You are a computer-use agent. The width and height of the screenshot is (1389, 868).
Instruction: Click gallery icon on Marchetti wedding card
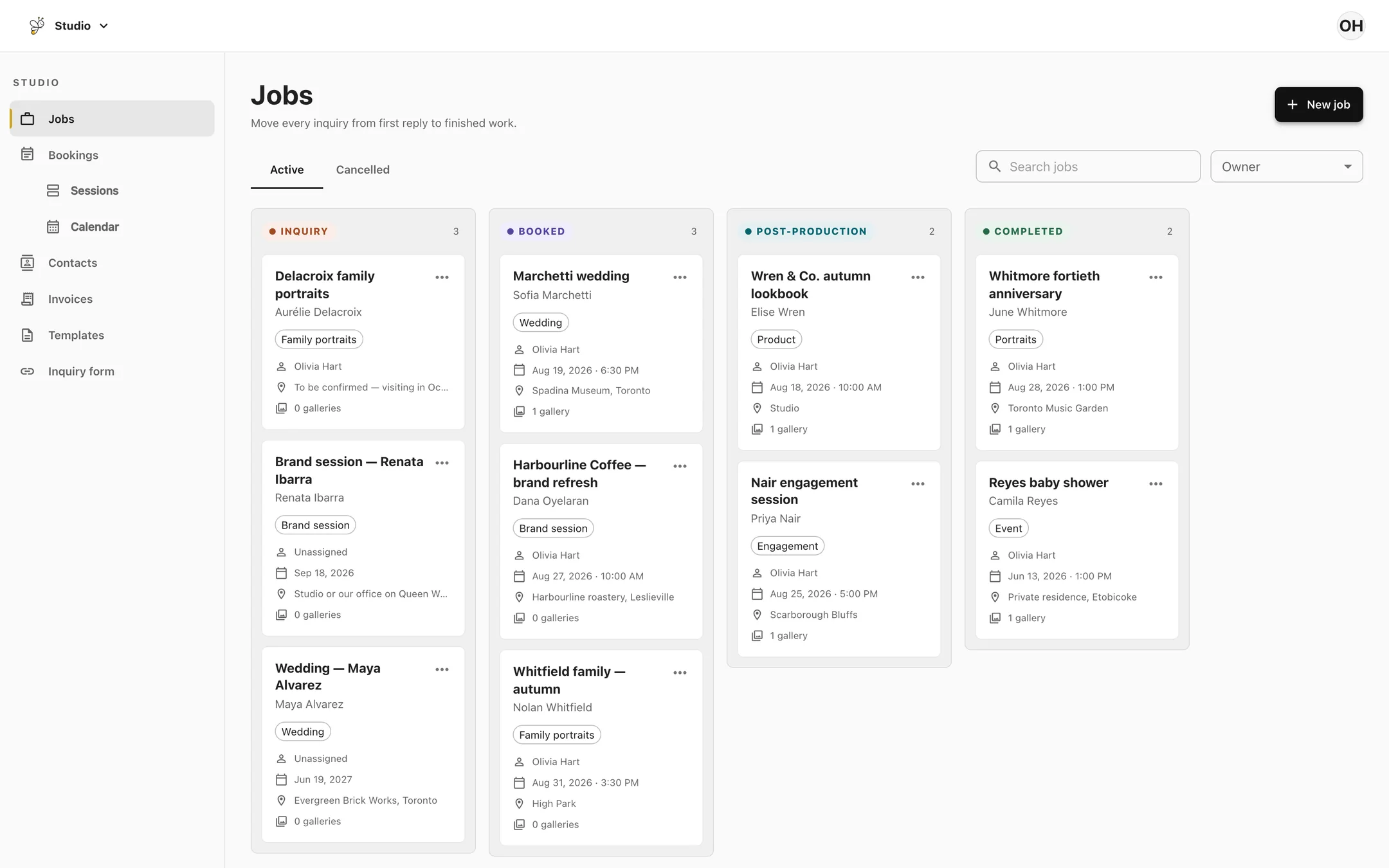[519, 411]
